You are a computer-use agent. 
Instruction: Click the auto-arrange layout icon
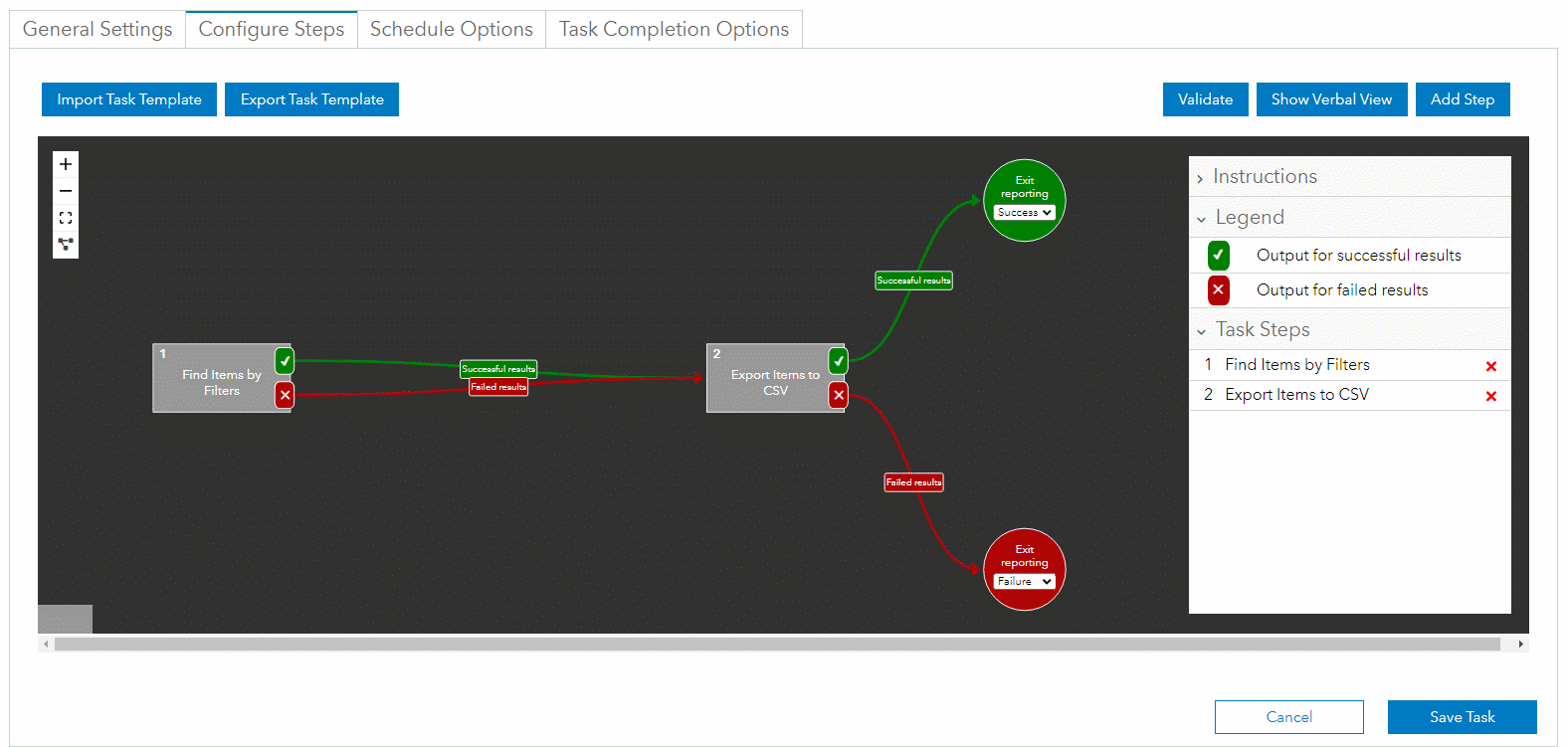[x=66, y=244]
